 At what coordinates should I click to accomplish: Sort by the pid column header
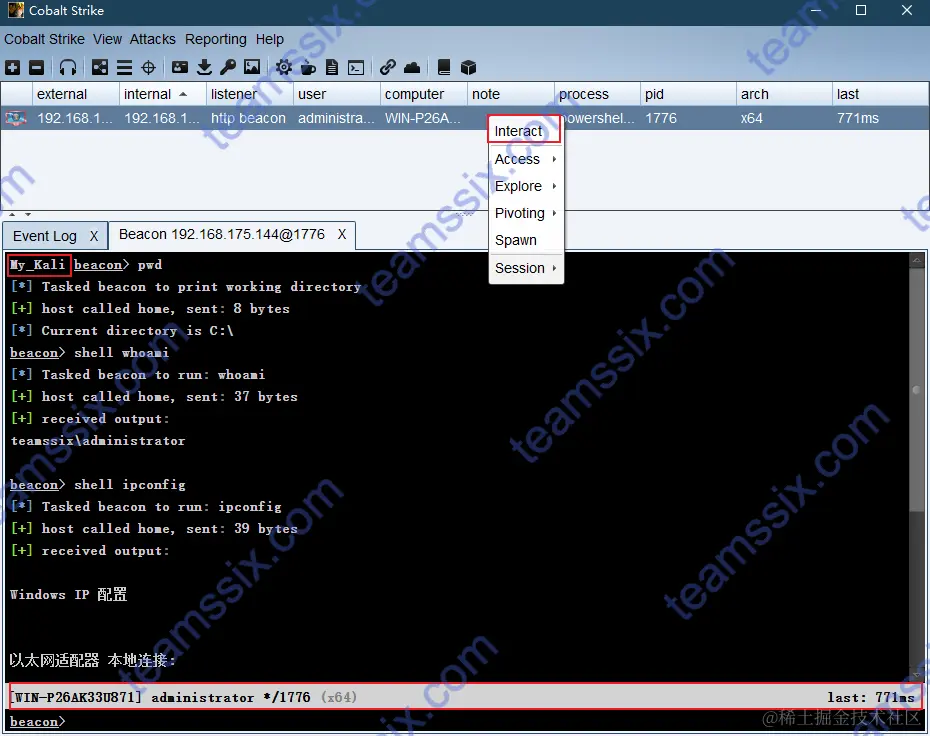tap(687, 94)
